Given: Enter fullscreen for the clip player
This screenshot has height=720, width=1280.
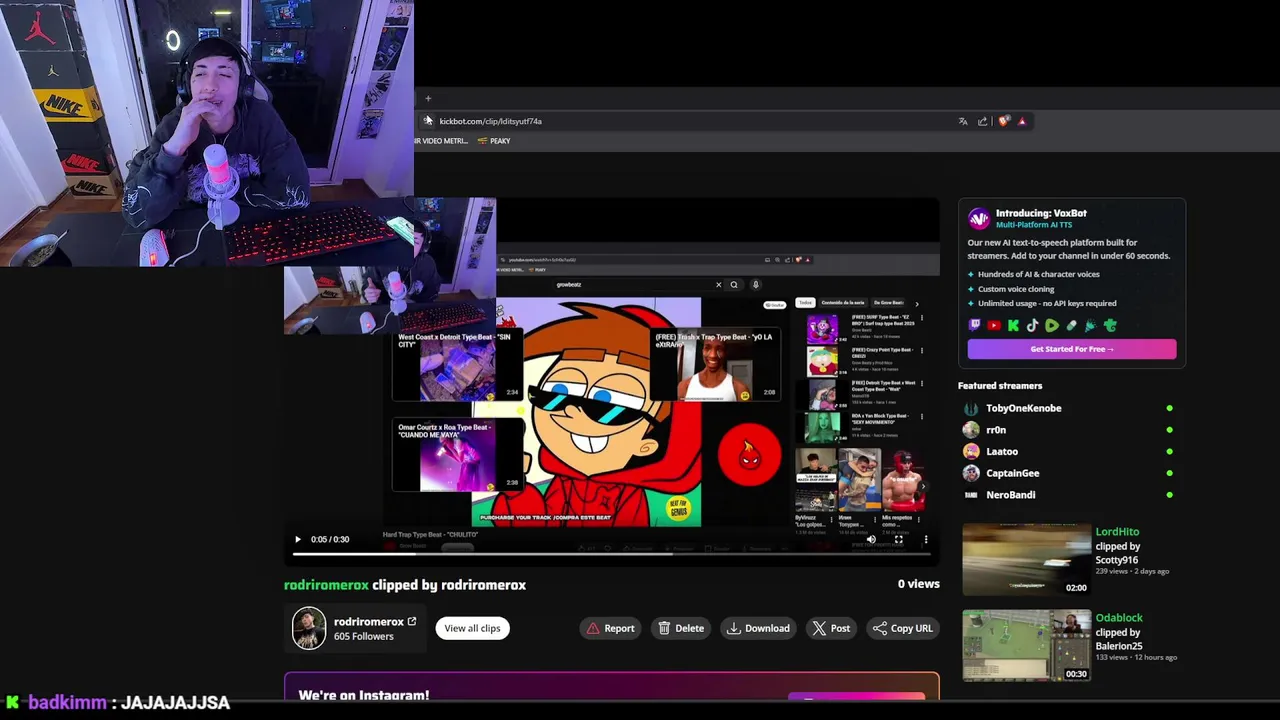Looking at the screenshot, I should [x=898, y=539].
